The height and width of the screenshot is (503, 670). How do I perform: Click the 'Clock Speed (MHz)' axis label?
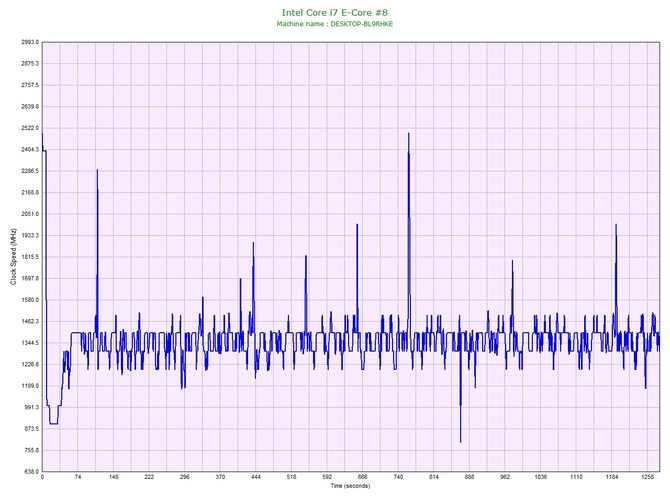pos(13,257)
